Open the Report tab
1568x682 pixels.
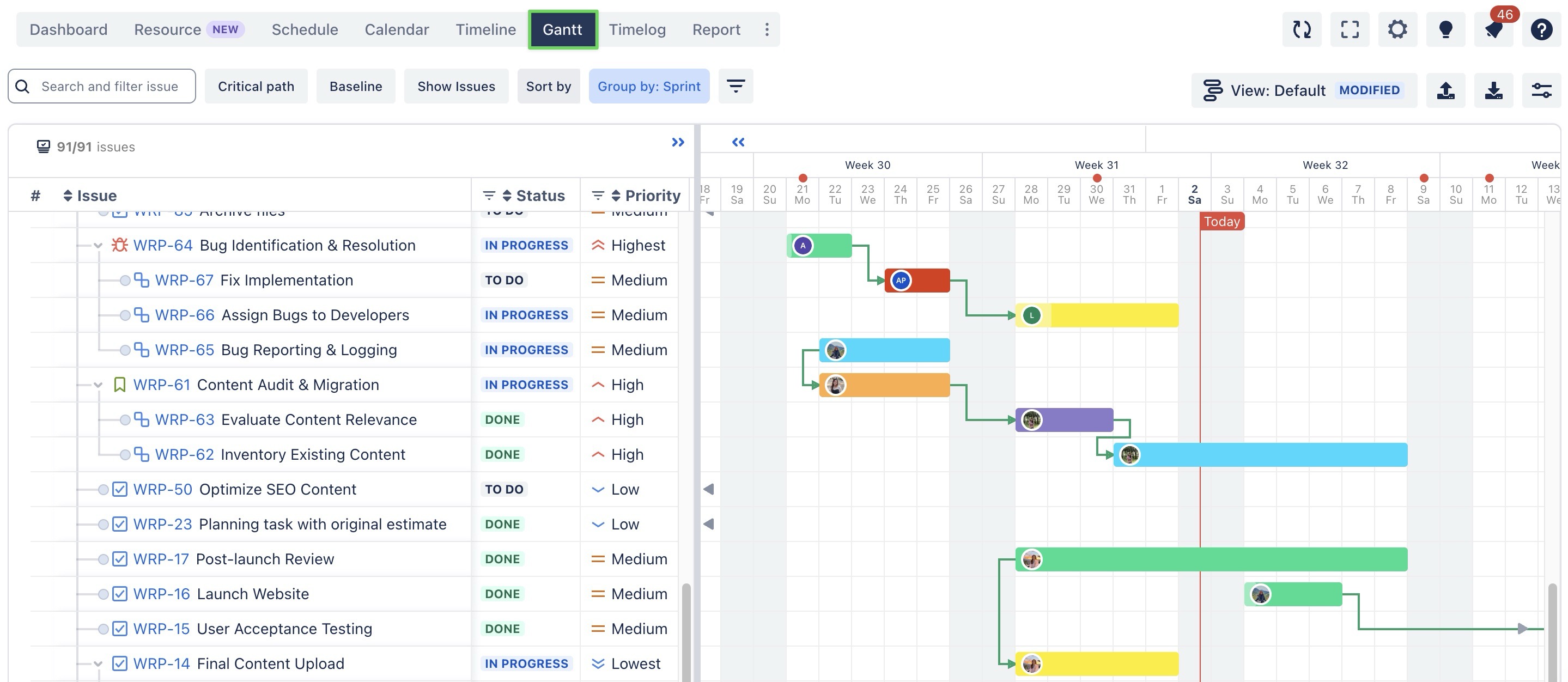716,29
